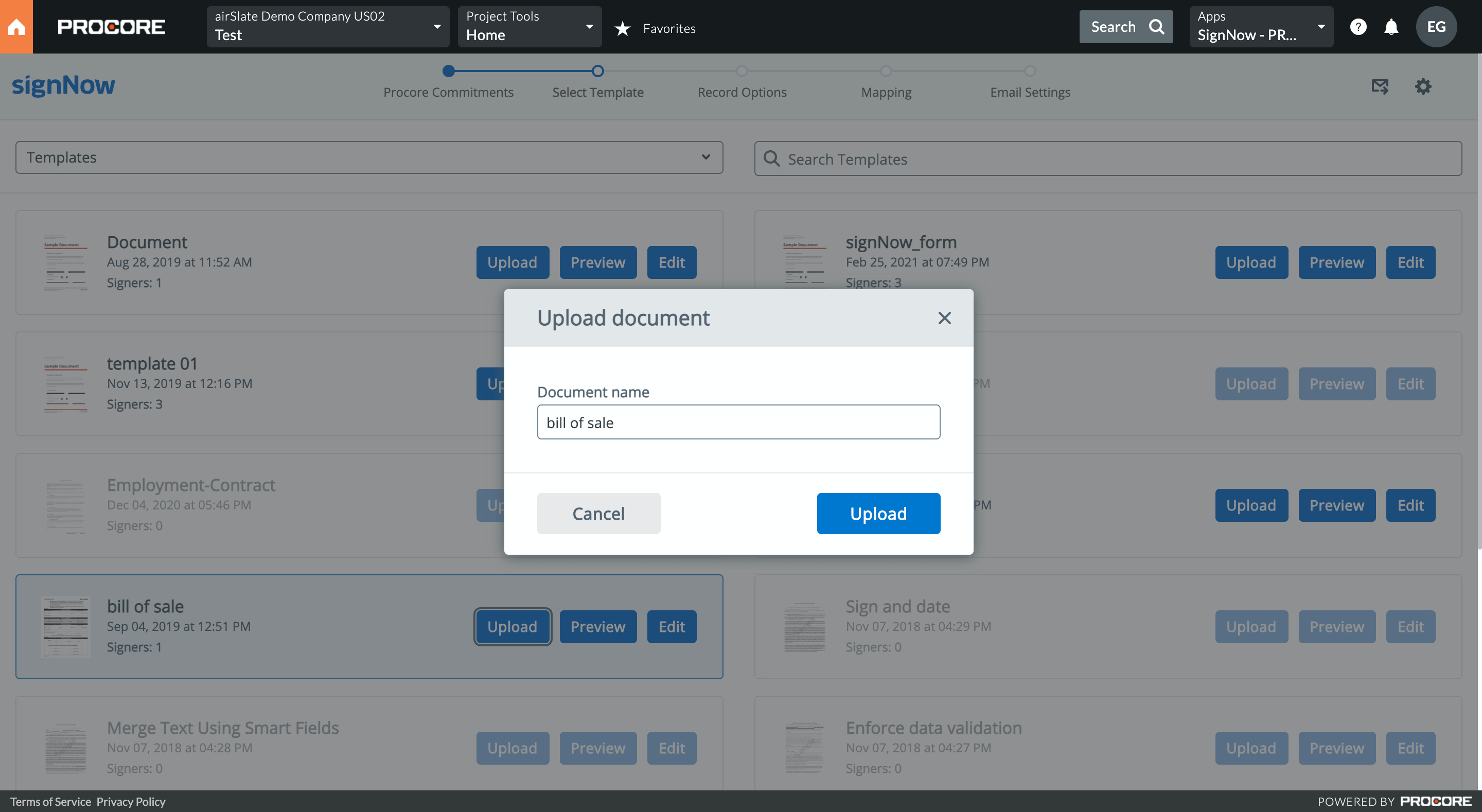Open the help question mark icon
Screen dimensions: 1482x812
click(1358, 26)
